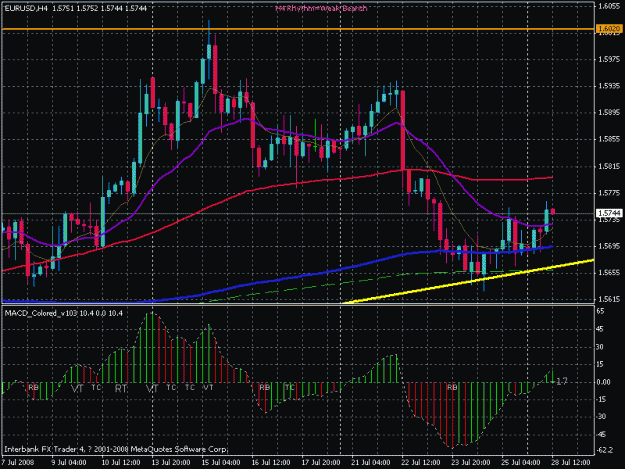Click the 1.5695 price axis label
Viewport: 625px width, 469px height.
click(x=609, y=246)
